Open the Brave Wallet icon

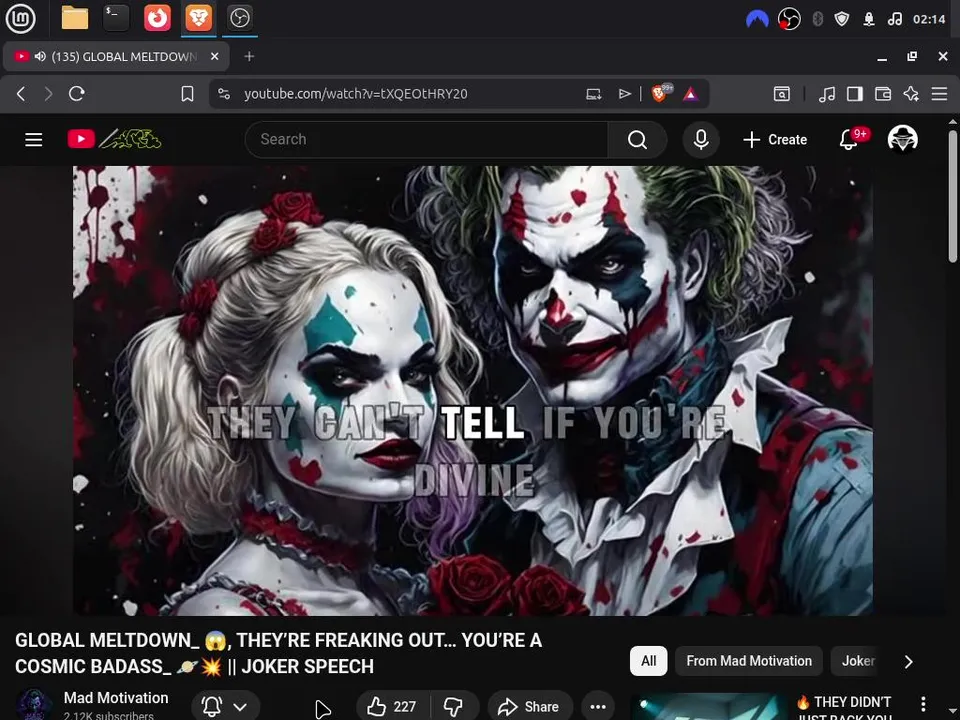(x=883, y=94)
